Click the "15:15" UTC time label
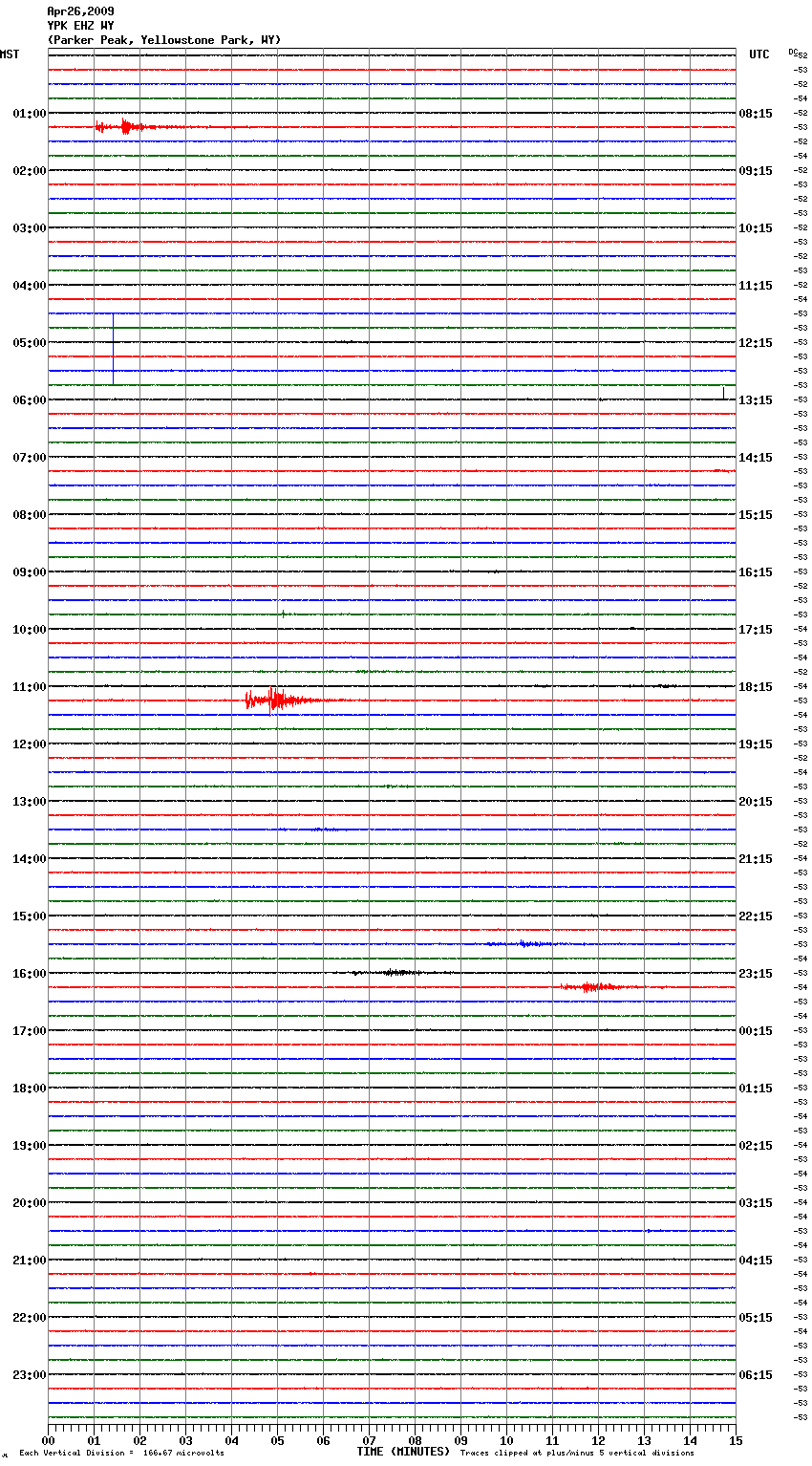Image resolution: width=812 pixels, height=1466 pixels. pos(756,515)
